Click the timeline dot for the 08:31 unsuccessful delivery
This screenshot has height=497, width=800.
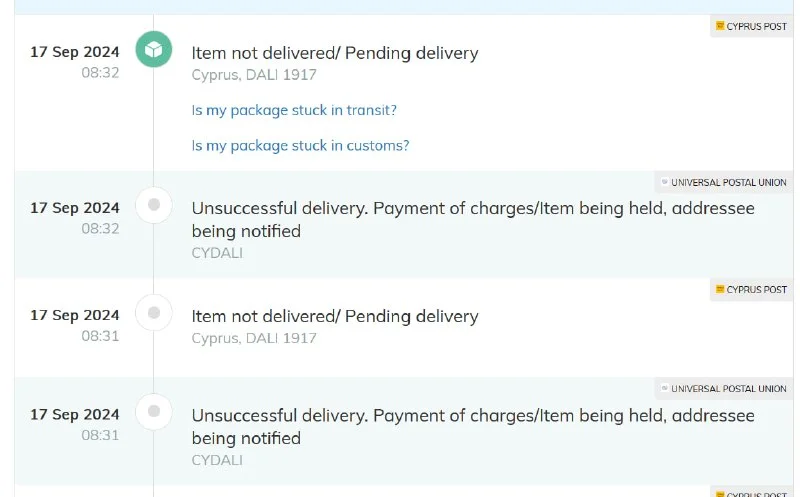pos(154,411)
